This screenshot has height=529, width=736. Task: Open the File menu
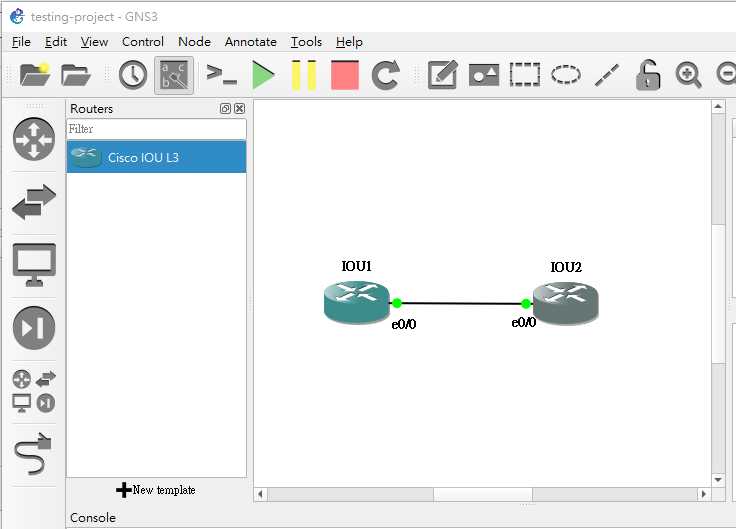(x=21, y=42)
